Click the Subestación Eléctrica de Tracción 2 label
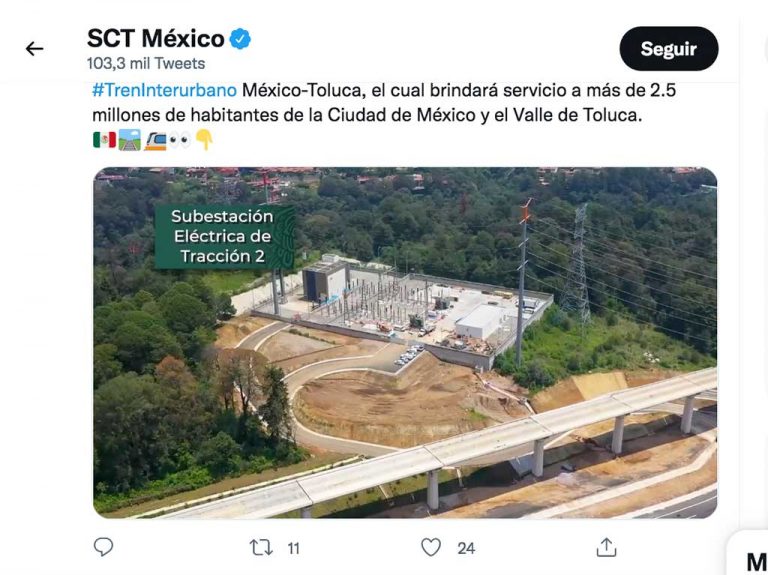The height and width of the screenshot is (575, 768). (x=223, y=237)
